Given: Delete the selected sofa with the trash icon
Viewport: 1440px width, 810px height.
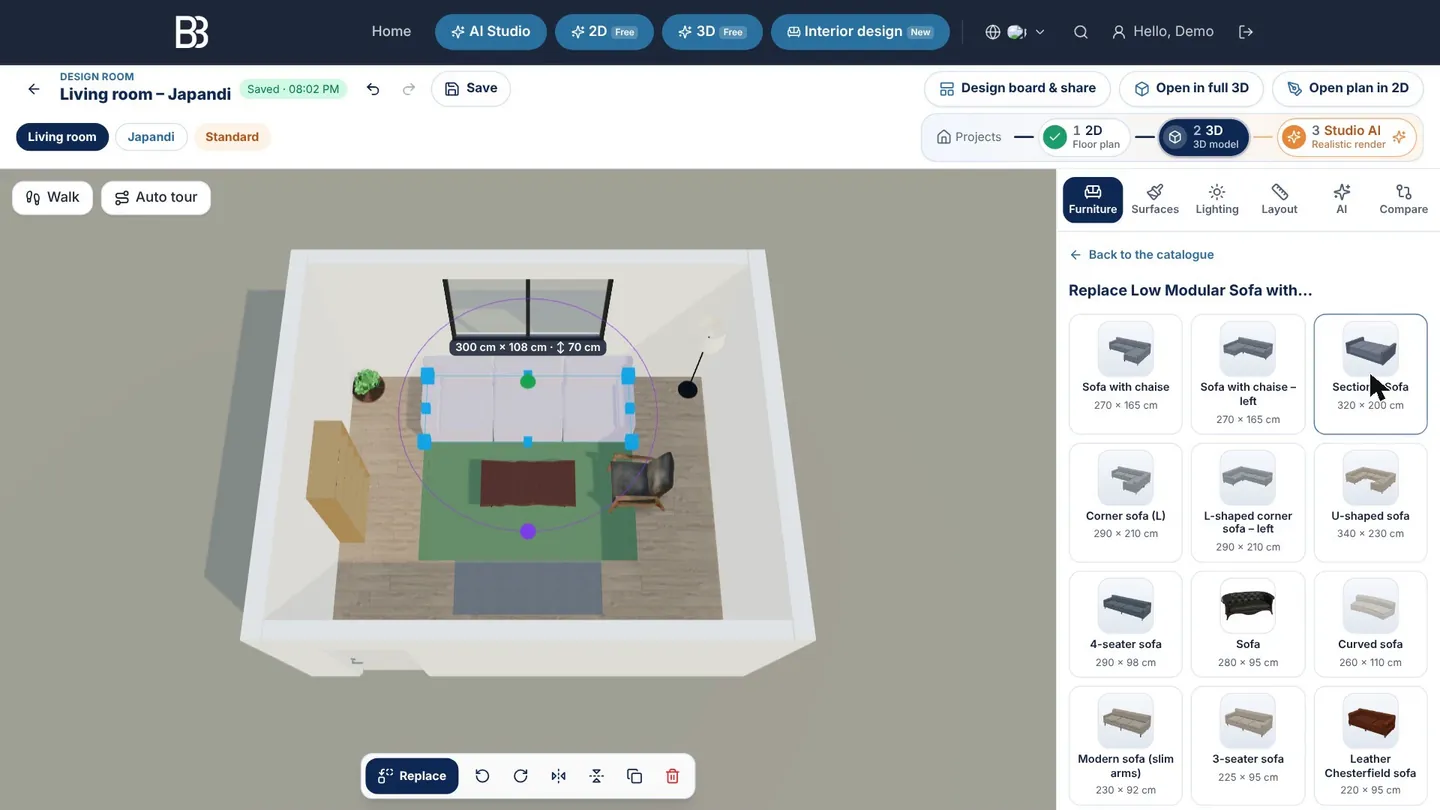Looking at the screenshot, I should point(672,776).
